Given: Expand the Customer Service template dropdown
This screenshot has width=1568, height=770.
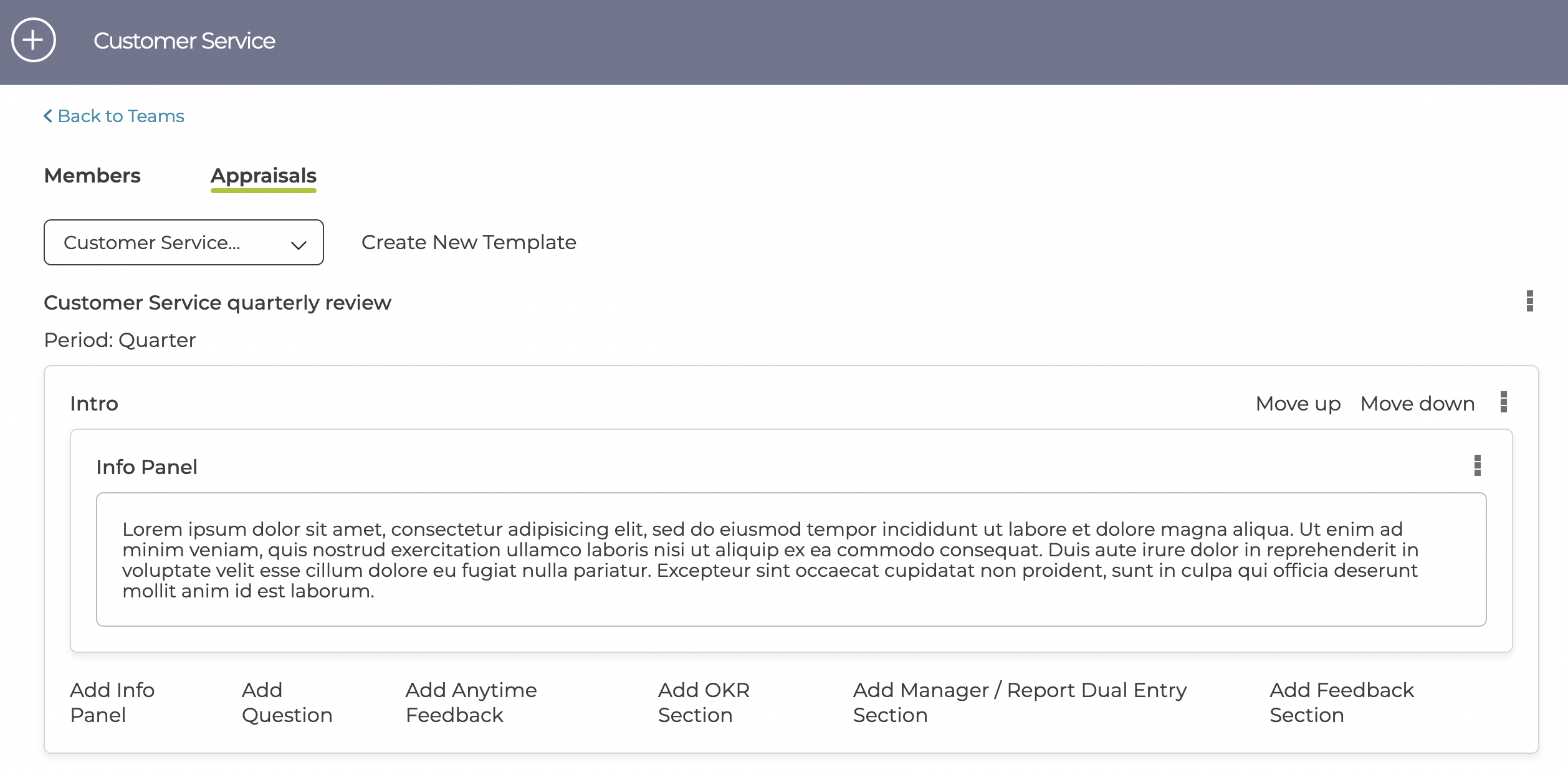Looking at the screenshot, I should coord(184,242).
